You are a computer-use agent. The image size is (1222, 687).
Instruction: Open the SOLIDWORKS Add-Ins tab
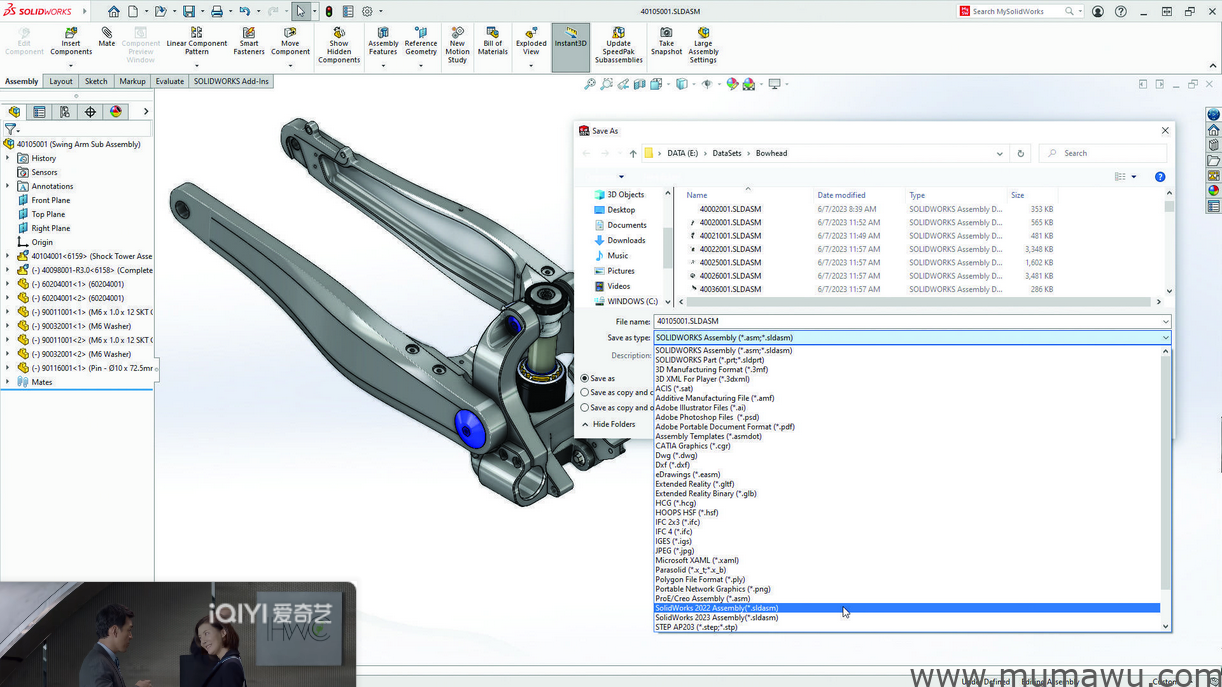231,81
